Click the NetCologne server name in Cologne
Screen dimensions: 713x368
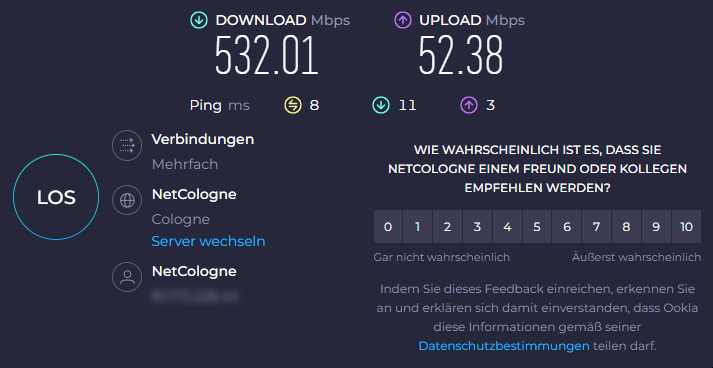click(194, 195)
